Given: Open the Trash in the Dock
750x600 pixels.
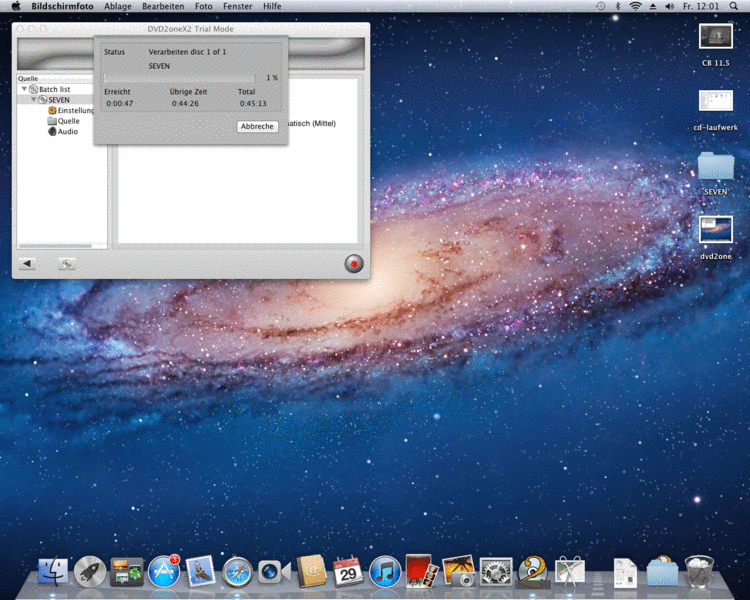Looking at the screenshot, I should tap(699, 571).
